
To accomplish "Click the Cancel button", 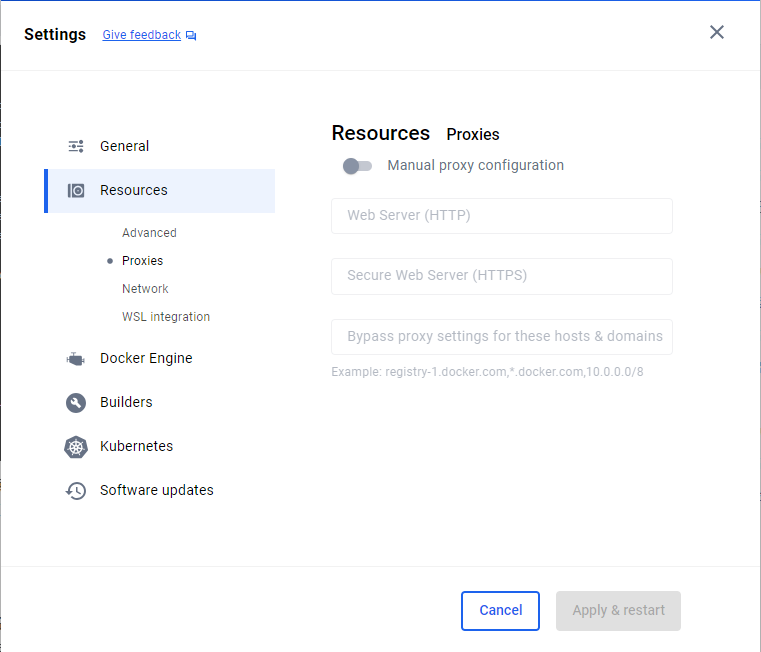I will (500, 611).
